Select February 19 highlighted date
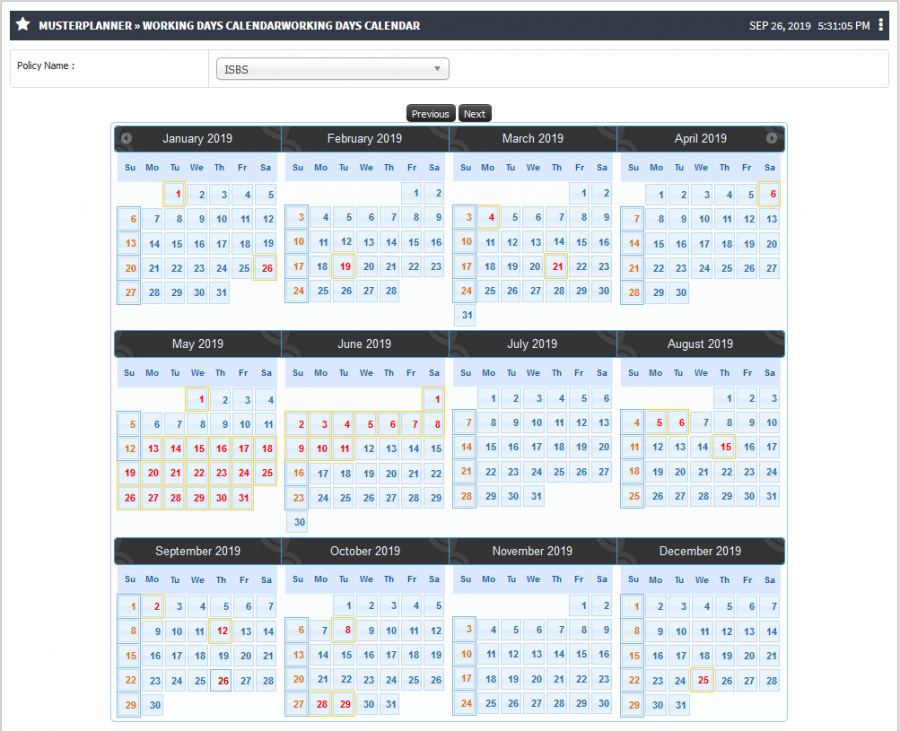900x731 pixels. click(343, 266)
